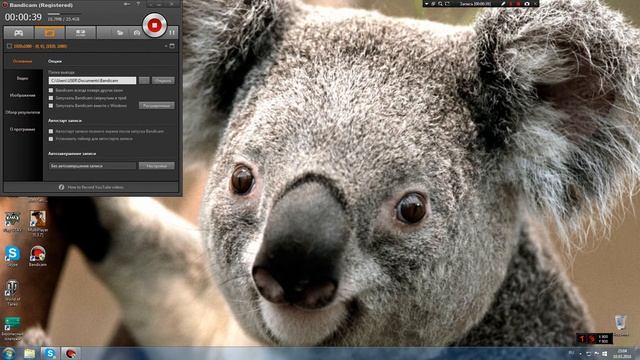Select the pencil draw tool on recording bar
Screen dimensions: 640x360
(503, 4)
